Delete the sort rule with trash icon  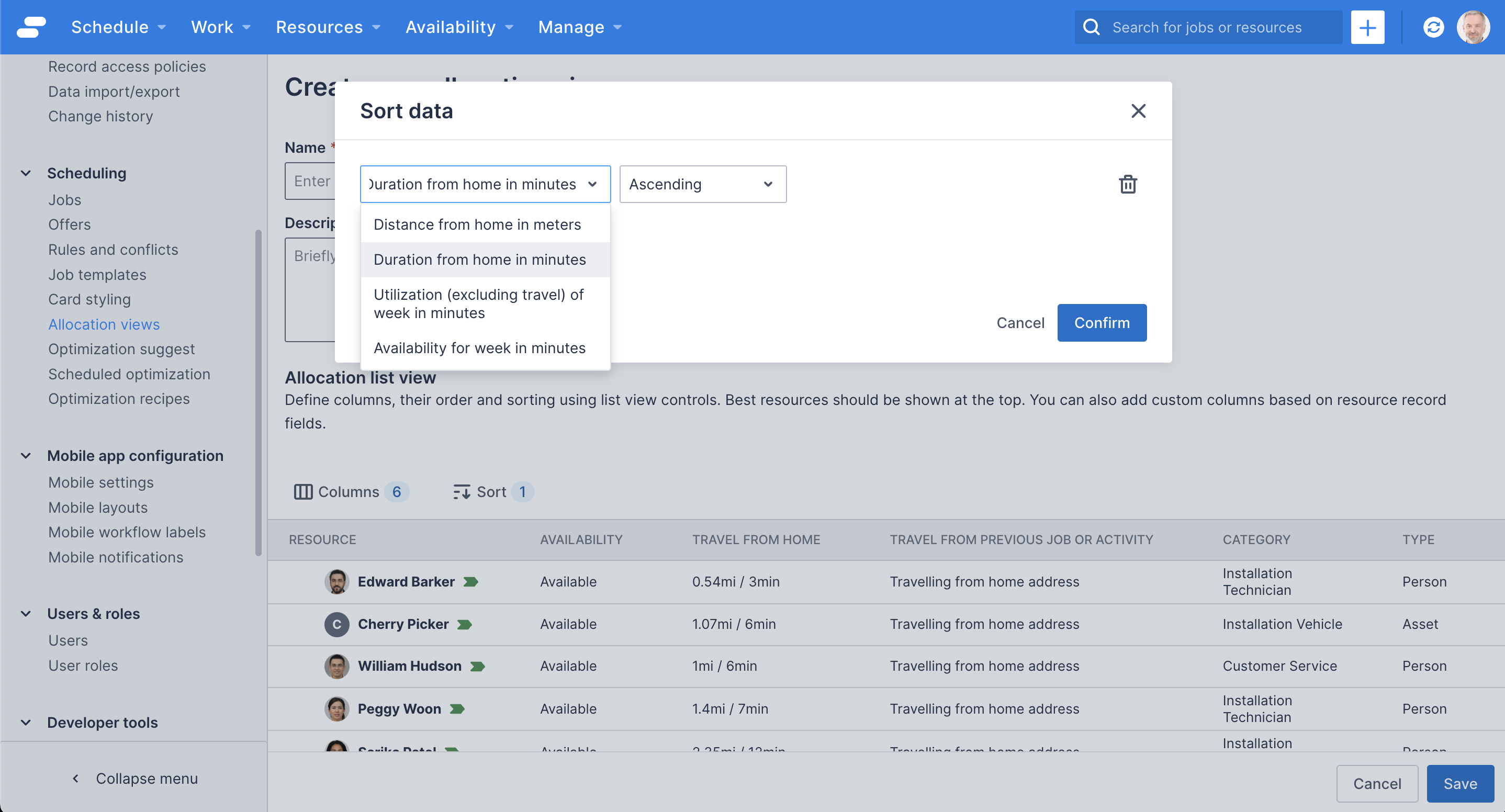pos(1128,184)
